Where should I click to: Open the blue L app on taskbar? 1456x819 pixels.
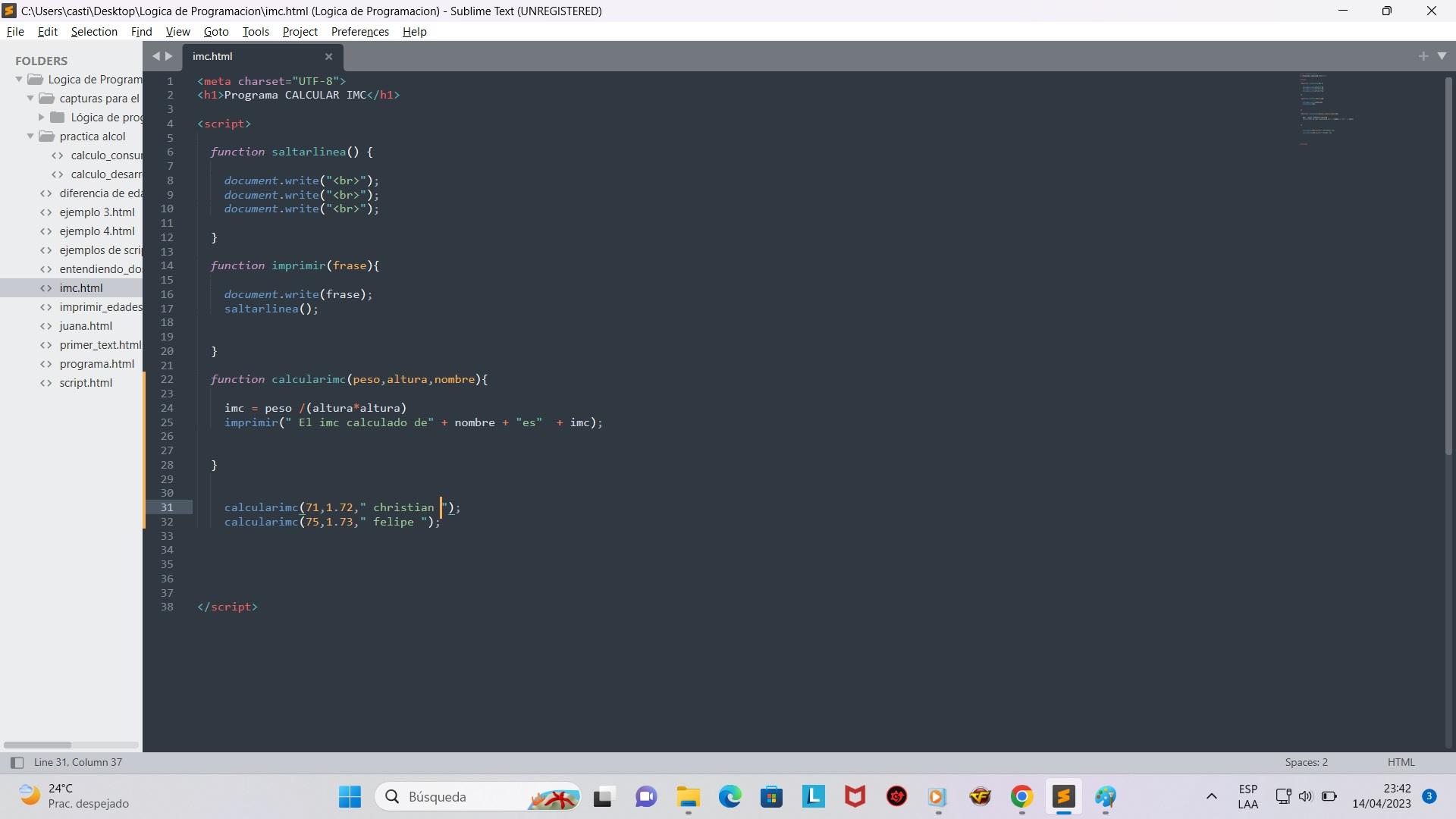814,797
